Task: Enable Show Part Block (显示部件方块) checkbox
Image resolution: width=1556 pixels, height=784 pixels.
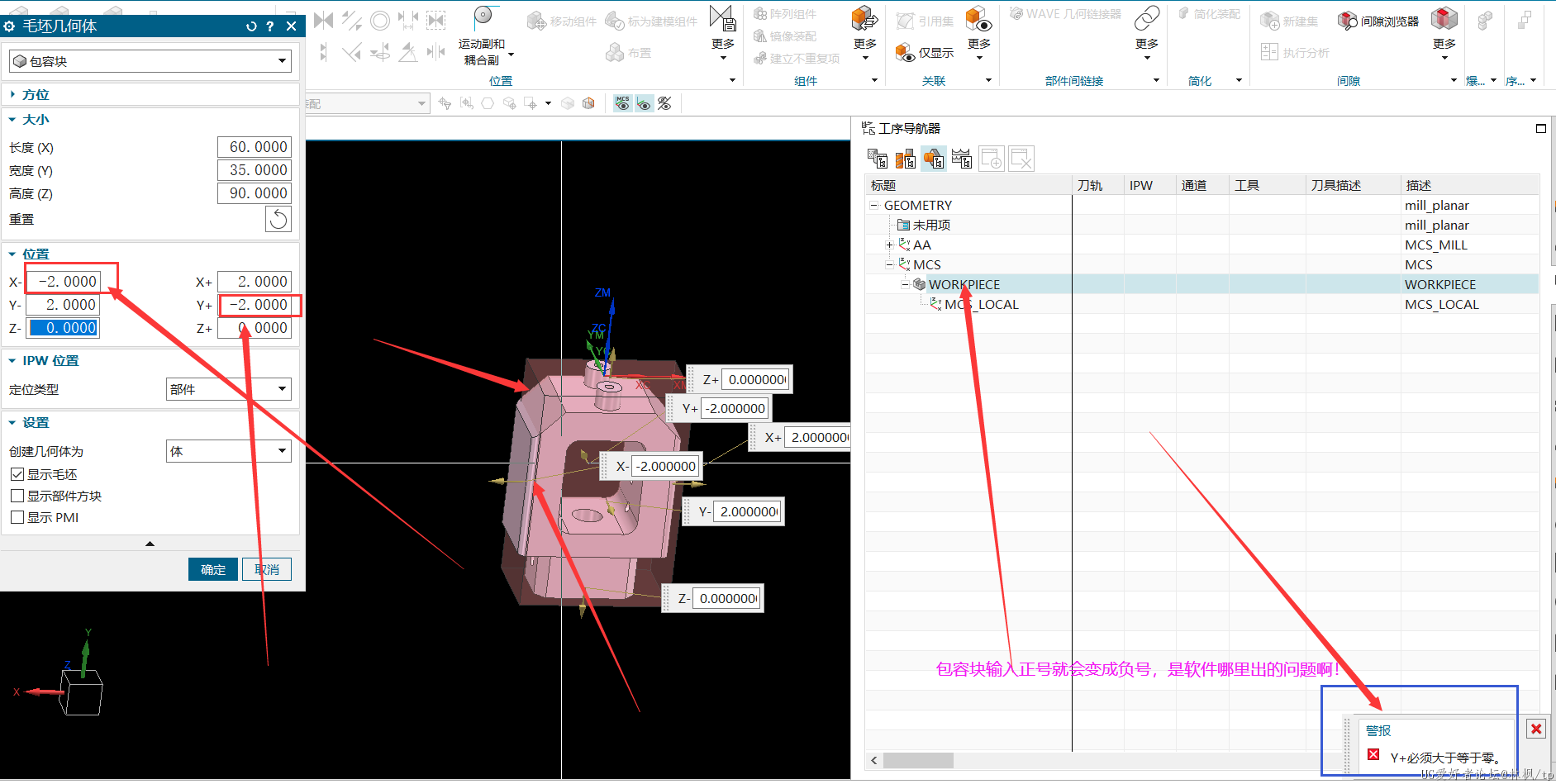Action: pyautogui.click(x=17, y=496)
